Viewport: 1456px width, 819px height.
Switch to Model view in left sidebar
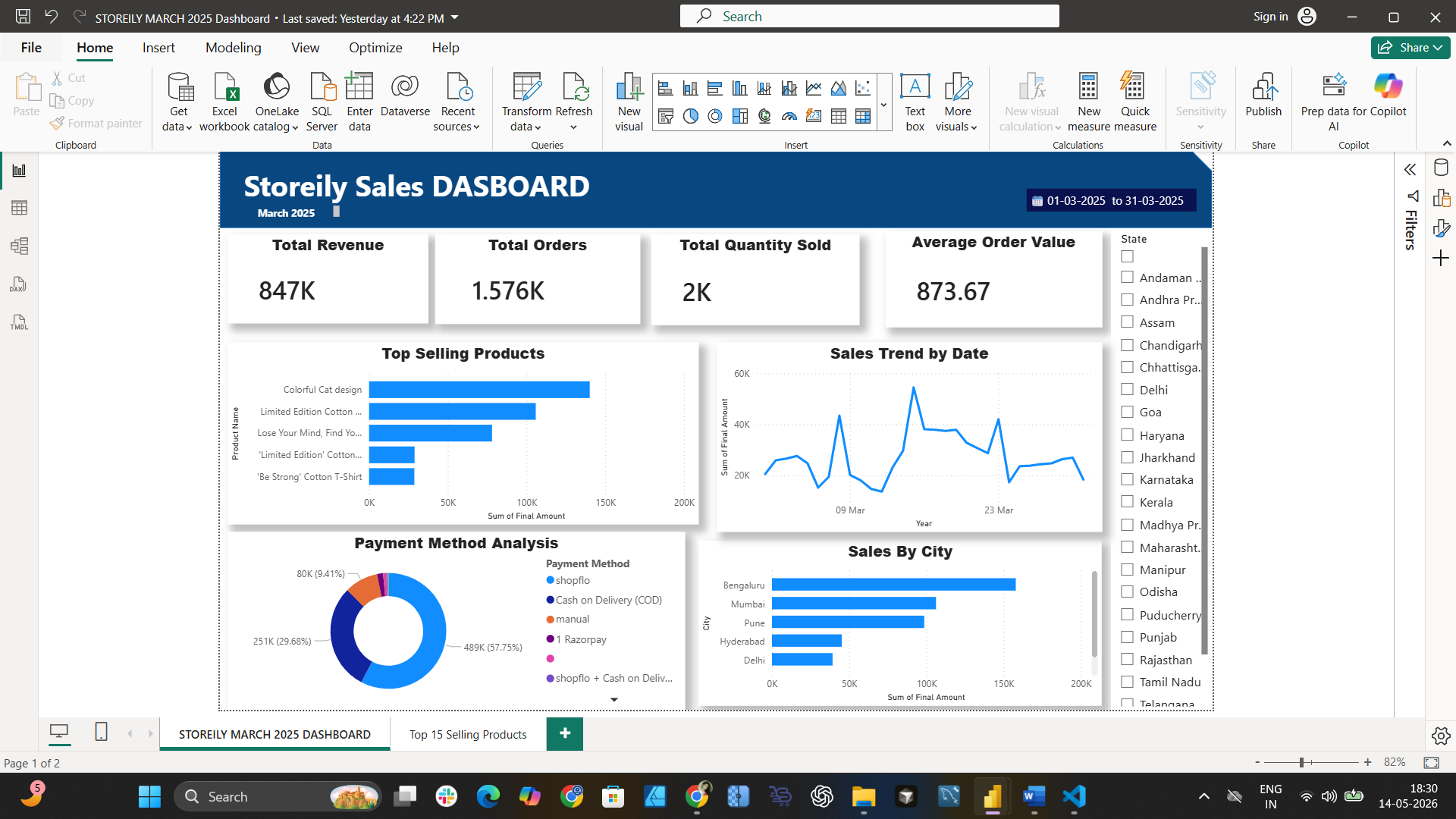pos(19,246)
